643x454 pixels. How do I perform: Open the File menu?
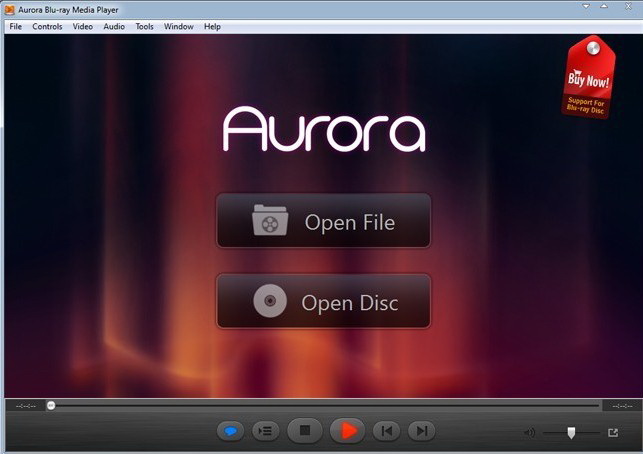[16, 27]
